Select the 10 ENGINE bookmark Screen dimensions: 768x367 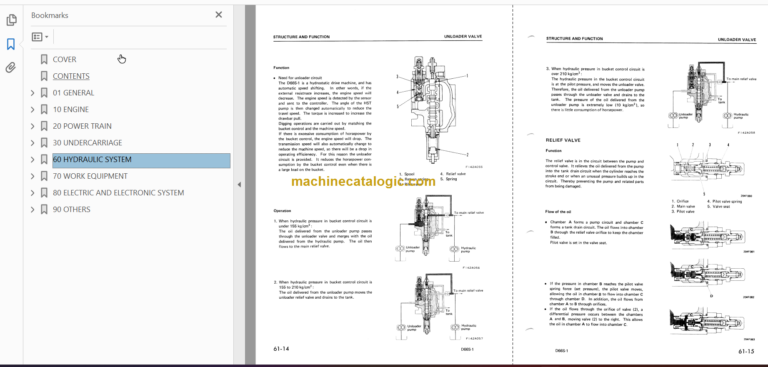click(71, 109)
